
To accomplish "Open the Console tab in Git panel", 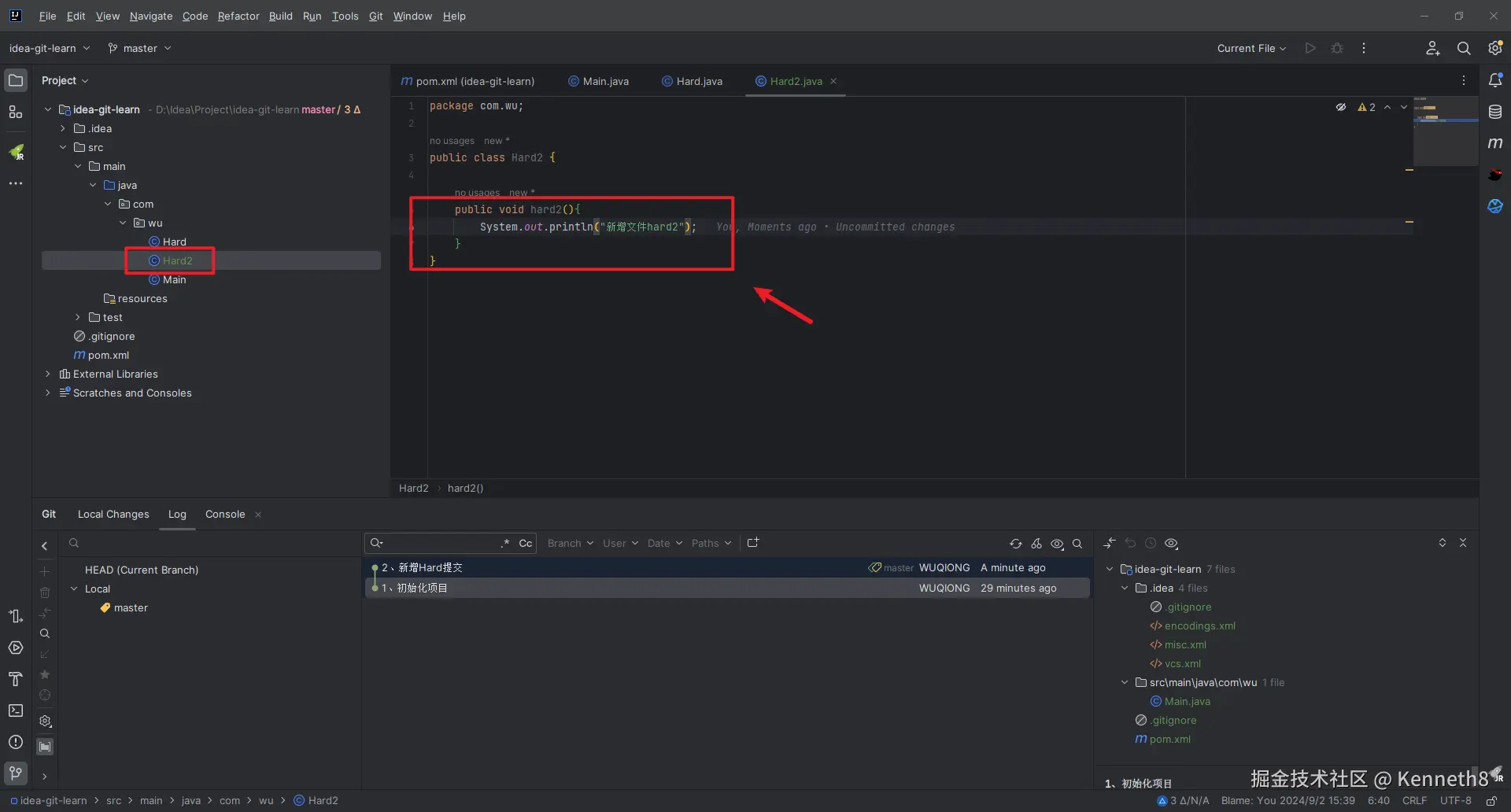I will [225, 514].
